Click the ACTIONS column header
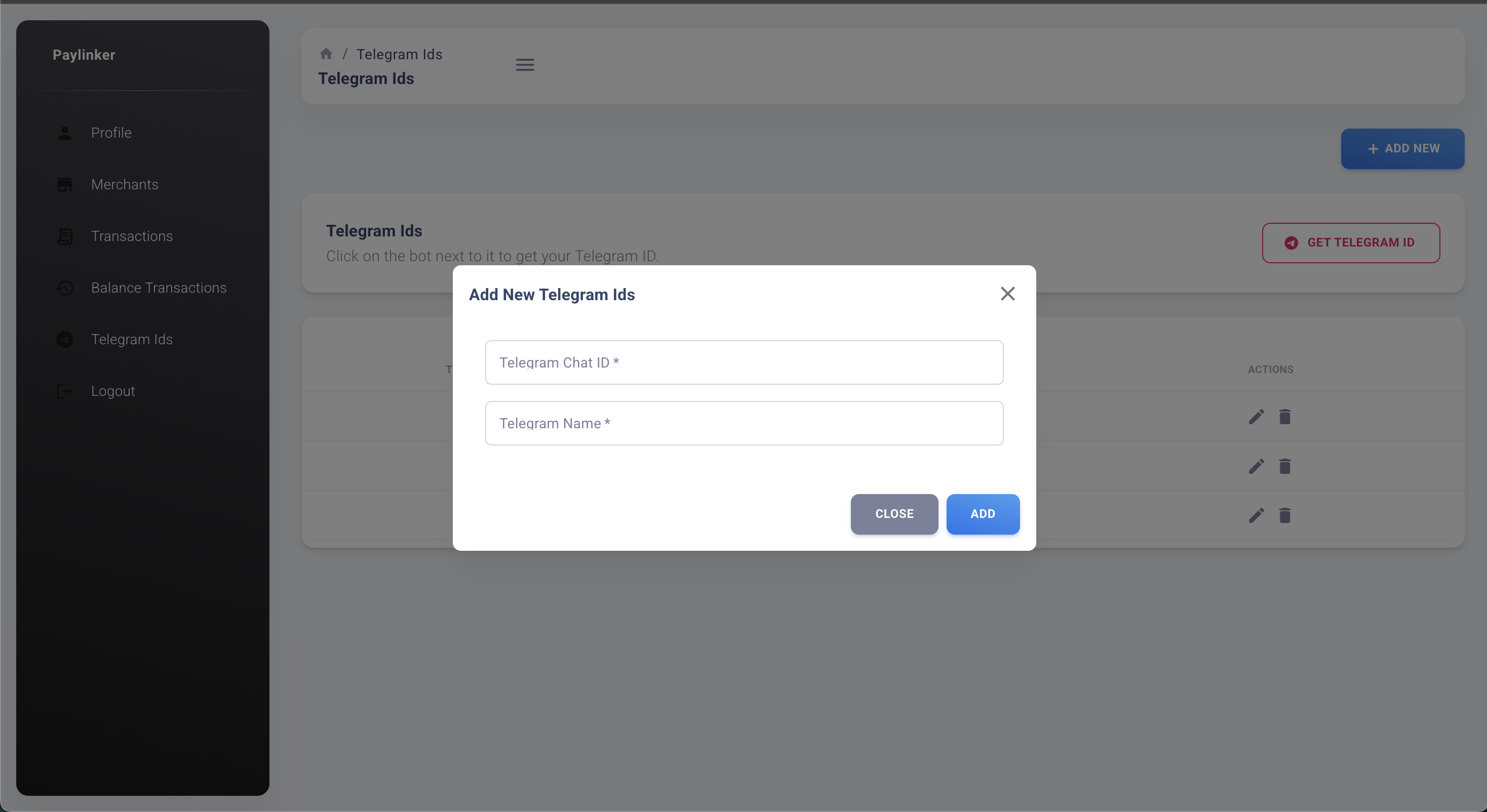1487x812 pixels. click(1270, 370)
